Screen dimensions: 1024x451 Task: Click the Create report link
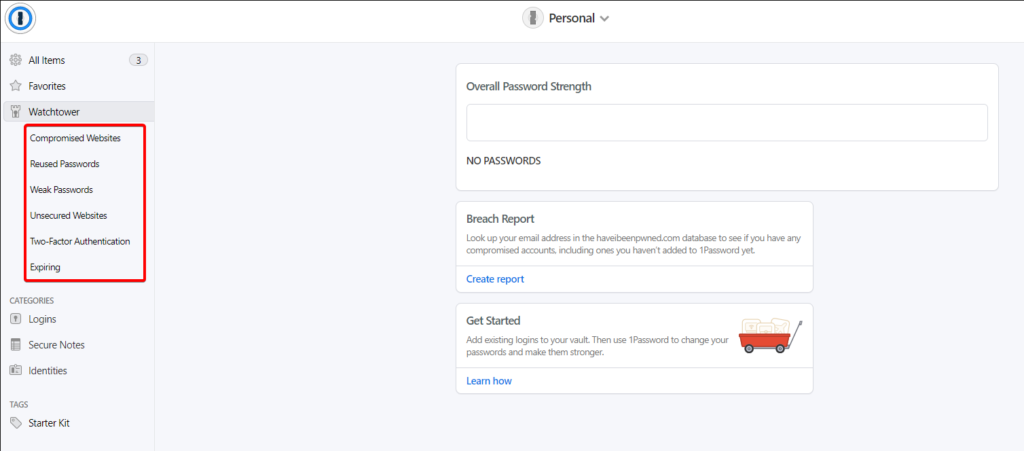tap(495, 279)
